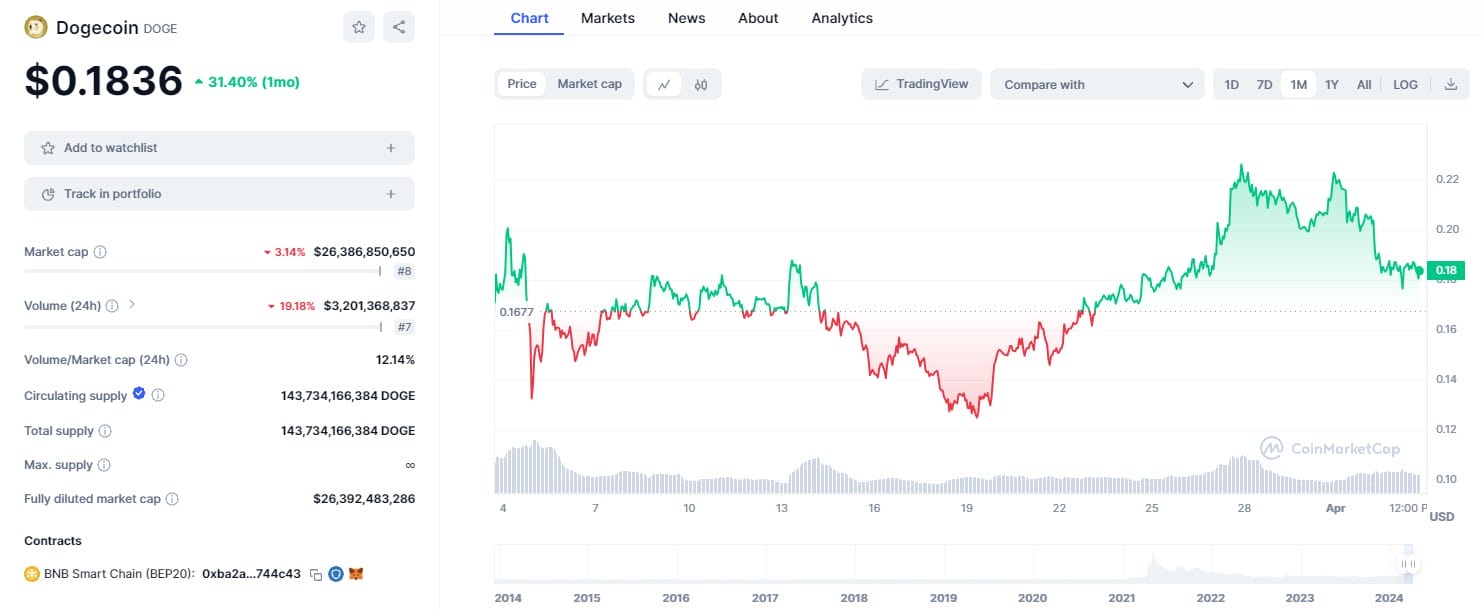Open the TradingView chart button

921,84
